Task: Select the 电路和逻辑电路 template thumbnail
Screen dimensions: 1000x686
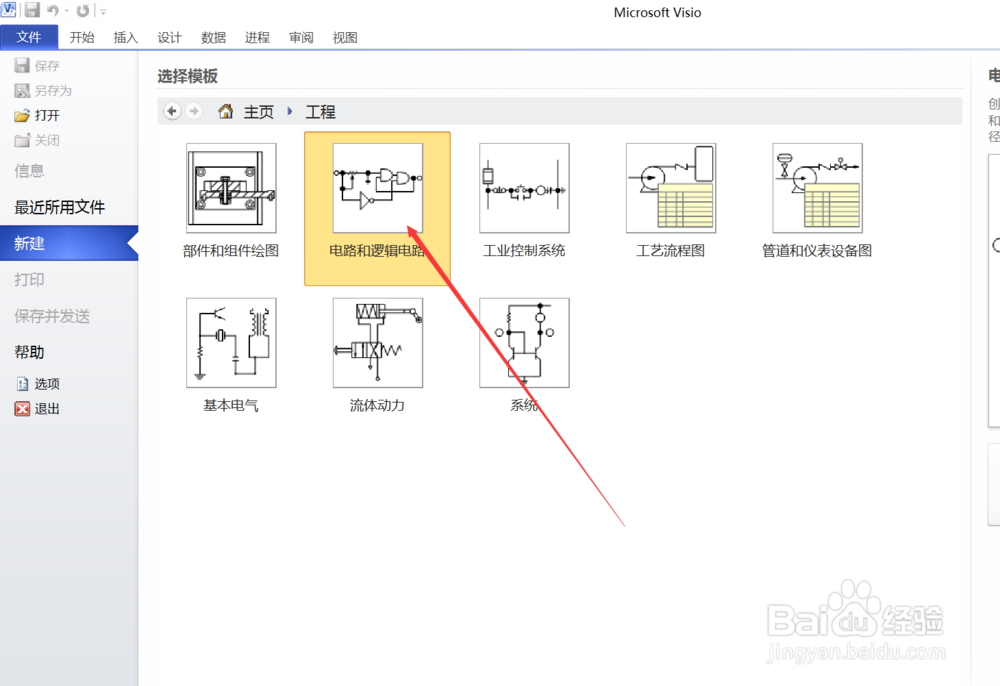Action: tap(378, 188)
